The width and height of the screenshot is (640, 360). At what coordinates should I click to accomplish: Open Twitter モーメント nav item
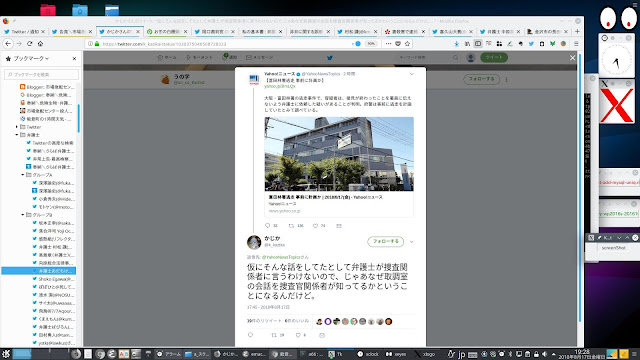tap(199, 58)
